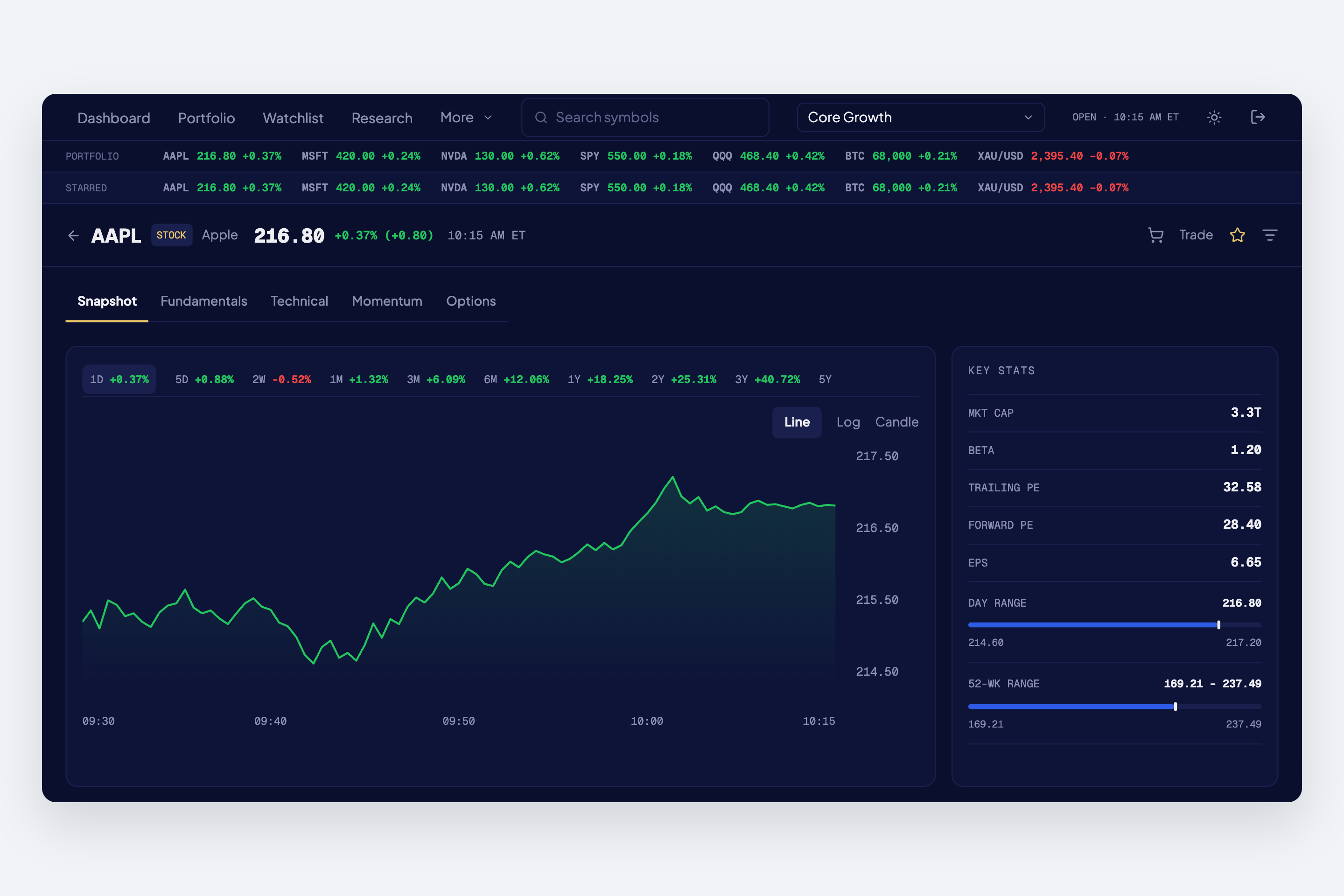Click the Trailing PE value 32.58
The width and height of the screenshot is (1344, 896).
click(x=1242, y=487)
